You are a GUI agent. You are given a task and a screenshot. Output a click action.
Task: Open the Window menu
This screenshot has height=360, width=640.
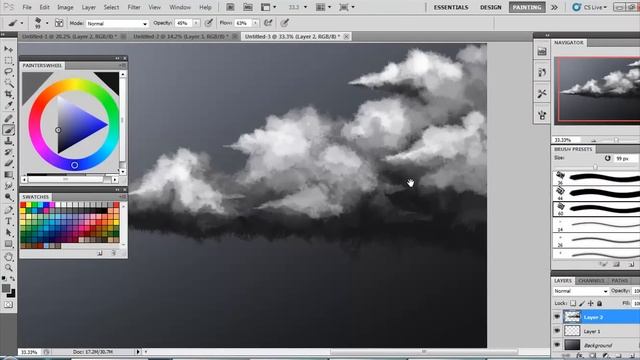coord(180,7)
